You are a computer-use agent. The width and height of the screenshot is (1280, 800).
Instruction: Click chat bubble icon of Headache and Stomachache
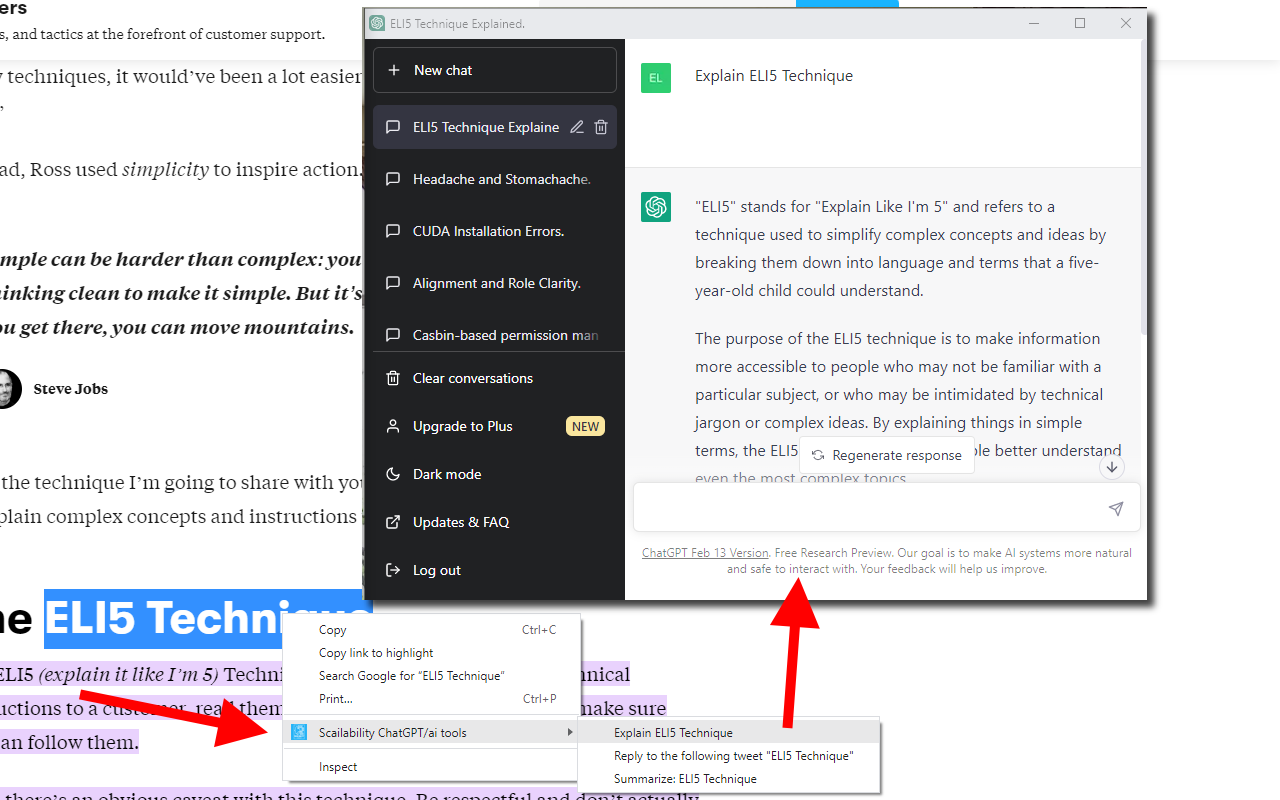click(x=393, y=179)
